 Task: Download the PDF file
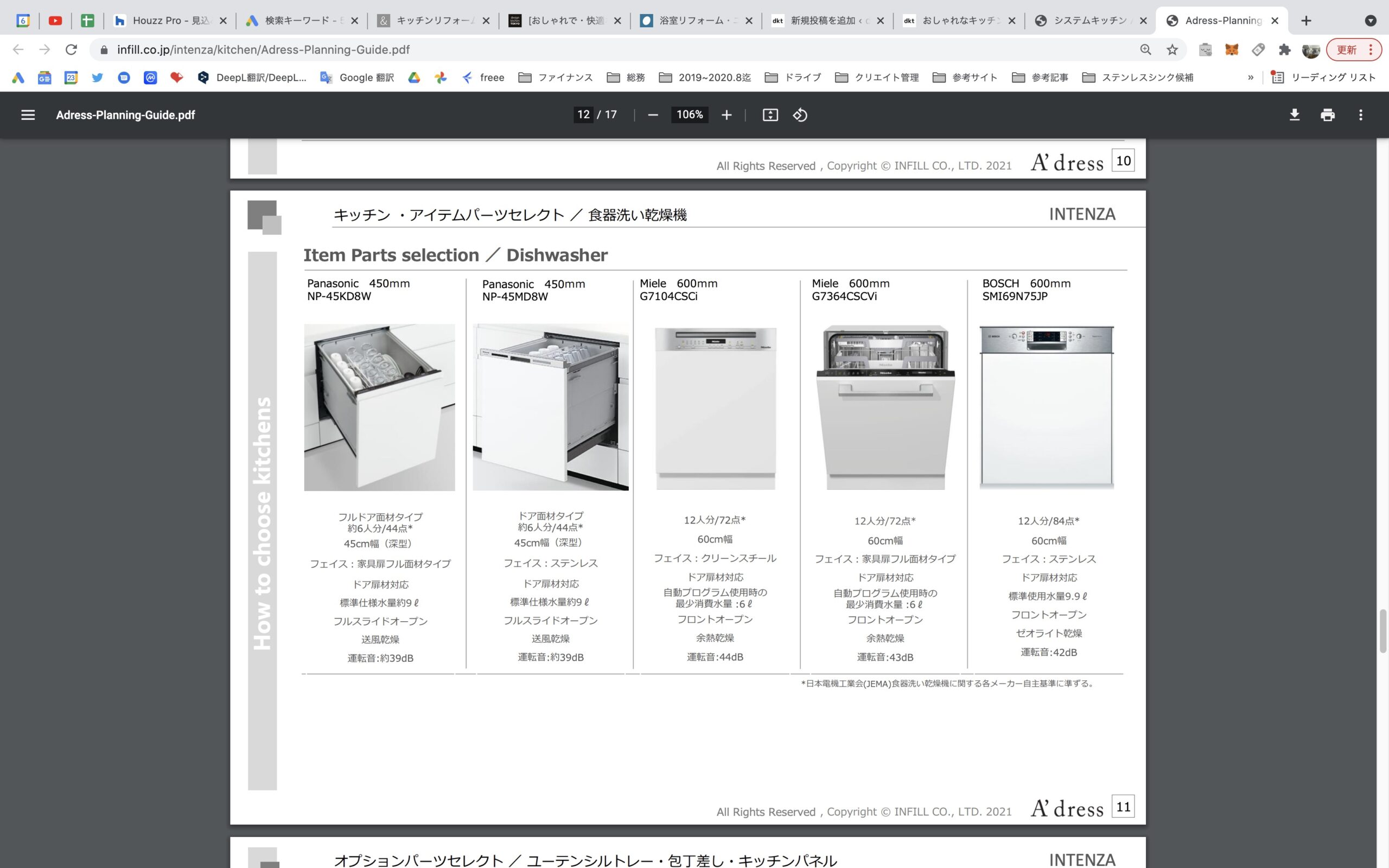1294,115
